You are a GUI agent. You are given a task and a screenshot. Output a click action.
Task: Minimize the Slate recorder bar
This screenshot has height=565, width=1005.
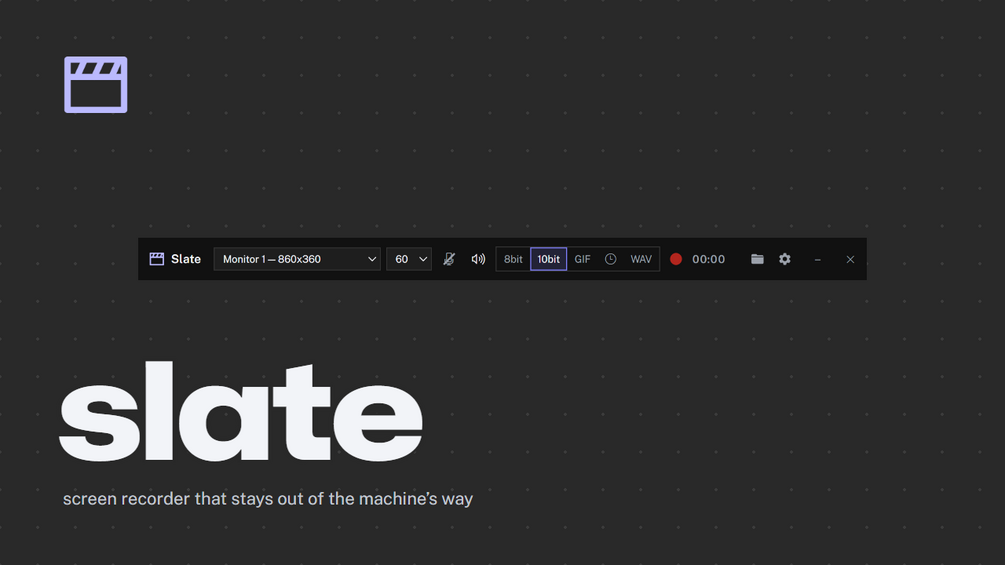(817, 259)
